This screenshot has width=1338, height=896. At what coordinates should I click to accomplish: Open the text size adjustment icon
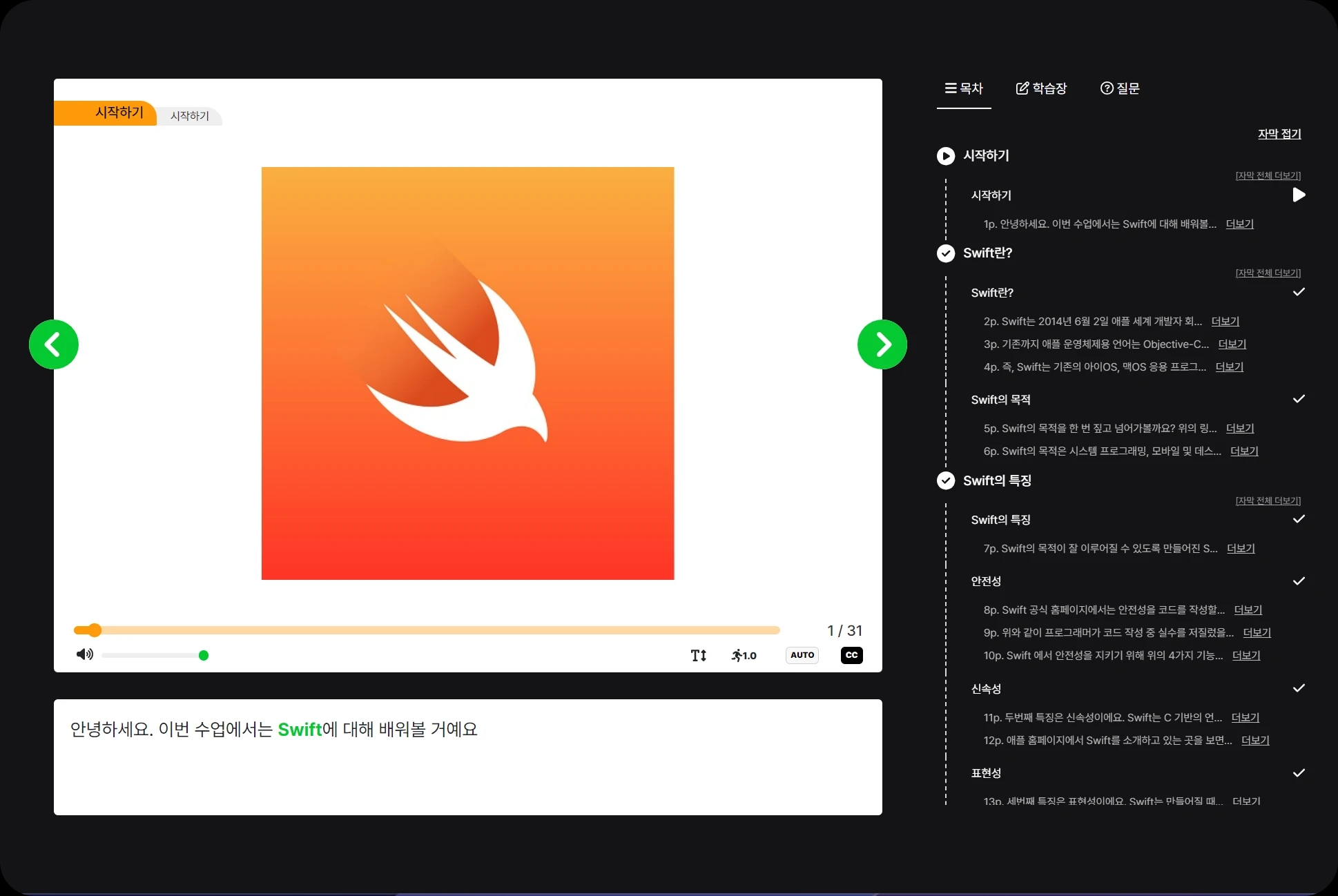tap(699, 655)
